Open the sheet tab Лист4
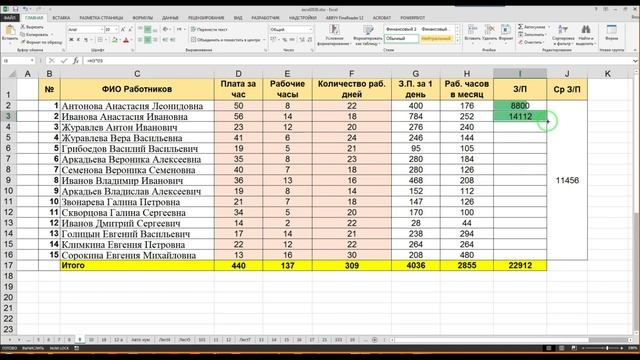This screenshot has height=360, width=640. click(165, 340)
